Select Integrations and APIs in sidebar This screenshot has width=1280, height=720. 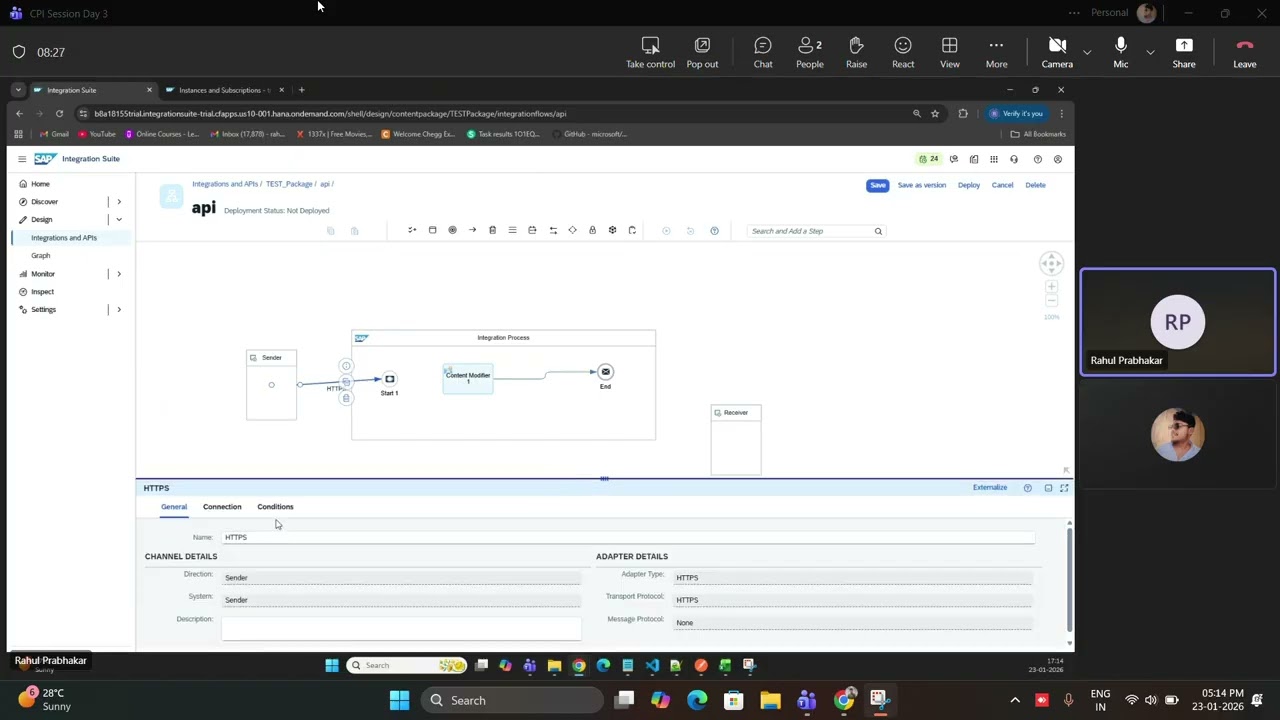(x=64, y=238)
